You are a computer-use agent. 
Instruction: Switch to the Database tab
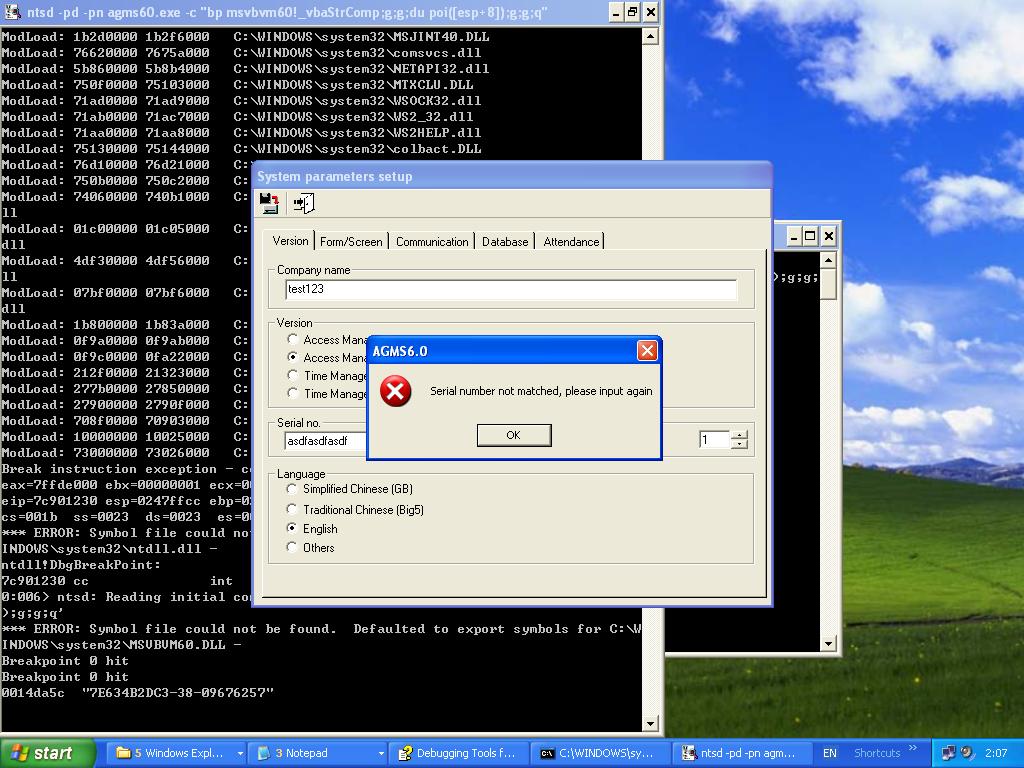[x=505, y=242]
